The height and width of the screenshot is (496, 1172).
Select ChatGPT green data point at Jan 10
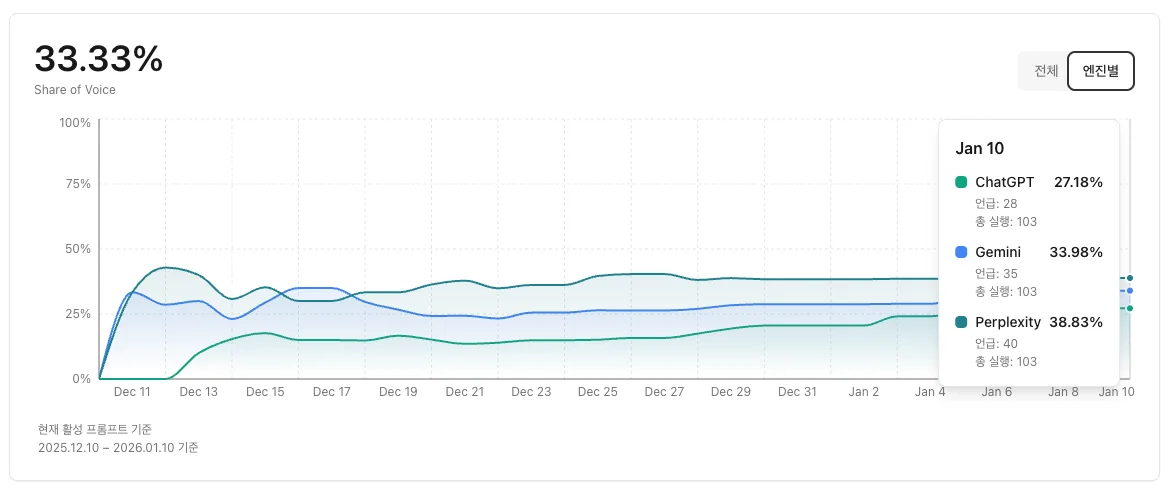click(x=1130, y=308)
